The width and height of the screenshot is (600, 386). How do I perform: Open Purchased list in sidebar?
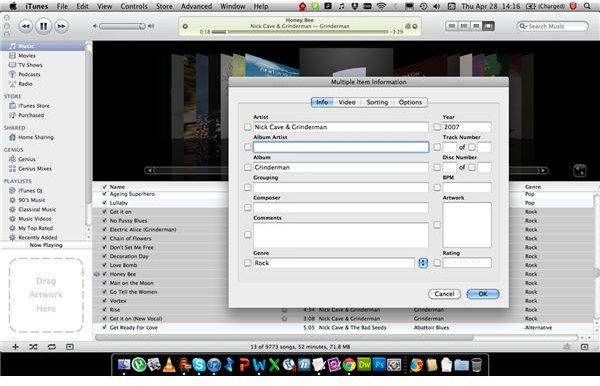click(x=31, y=115)
